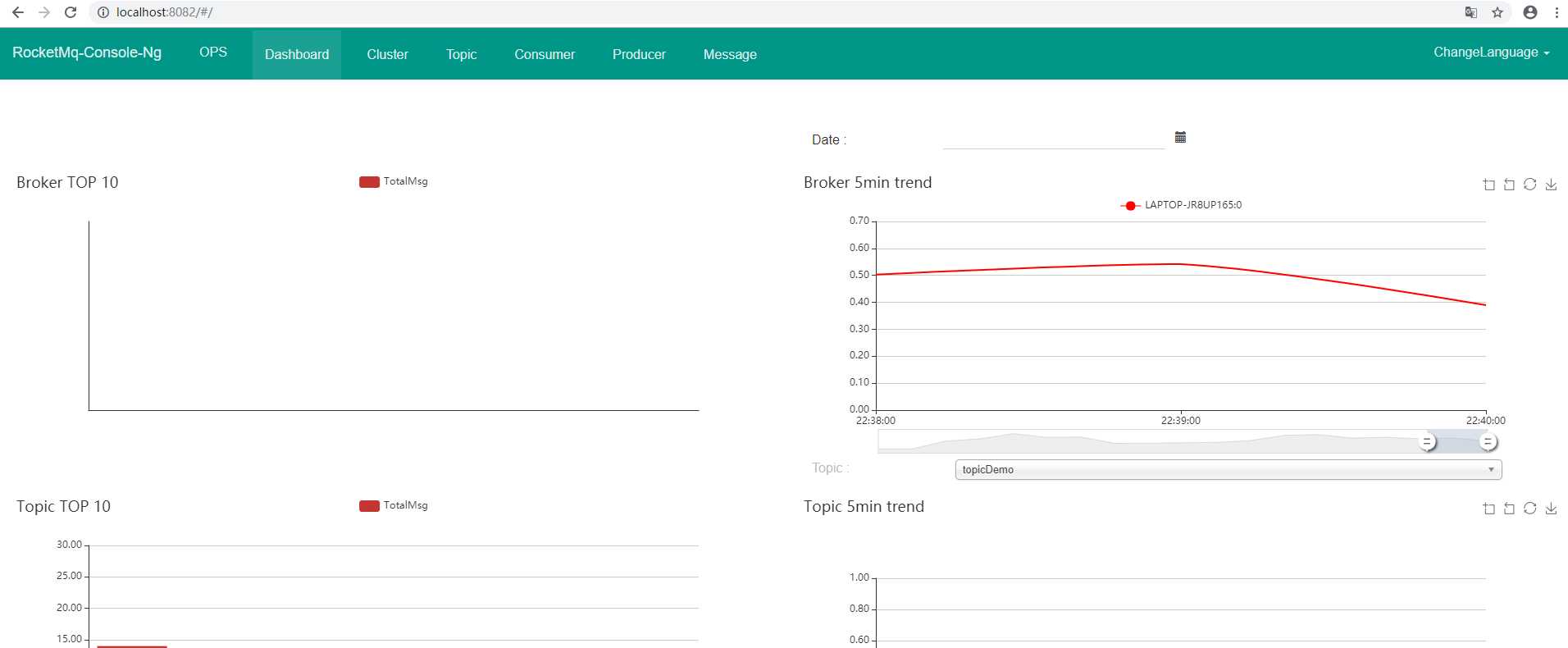Bookmark this page with the star icon
The image size is (1568, 648).
(x=1497, y=12)
